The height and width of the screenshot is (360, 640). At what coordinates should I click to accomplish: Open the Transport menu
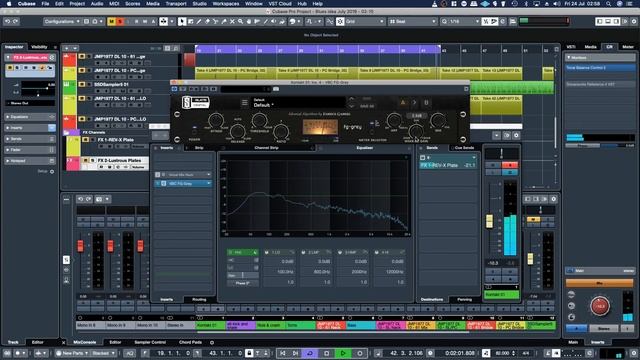[x=176, y=4]
